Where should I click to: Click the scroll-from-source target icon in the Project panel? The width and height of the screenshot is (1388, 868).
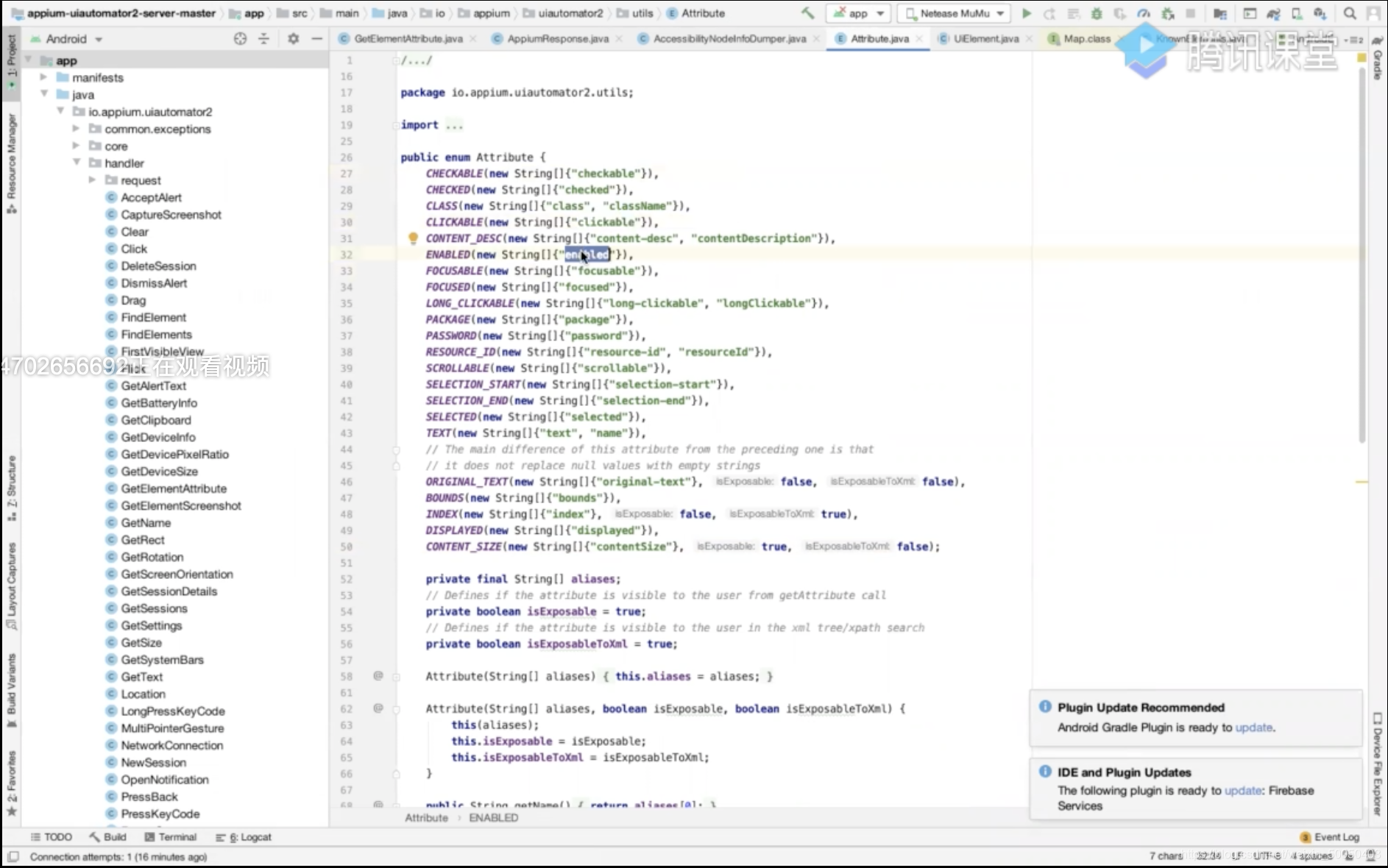click(240, 39)
